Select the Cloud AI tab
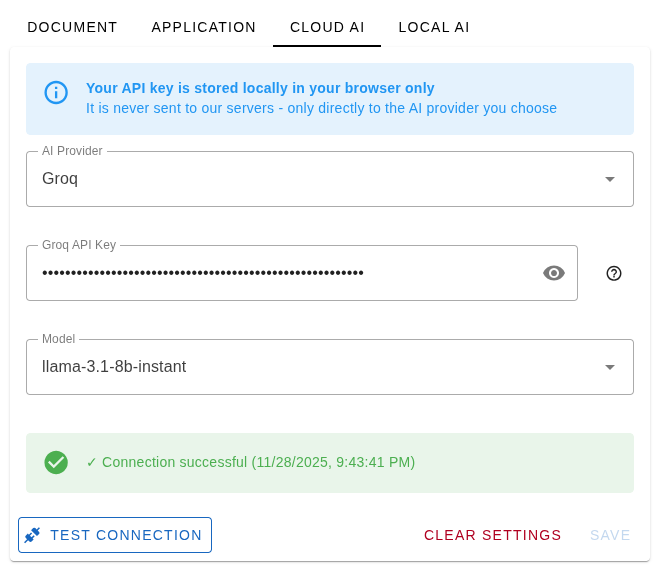Screen dimensions: 660x570 pos(327,27)
